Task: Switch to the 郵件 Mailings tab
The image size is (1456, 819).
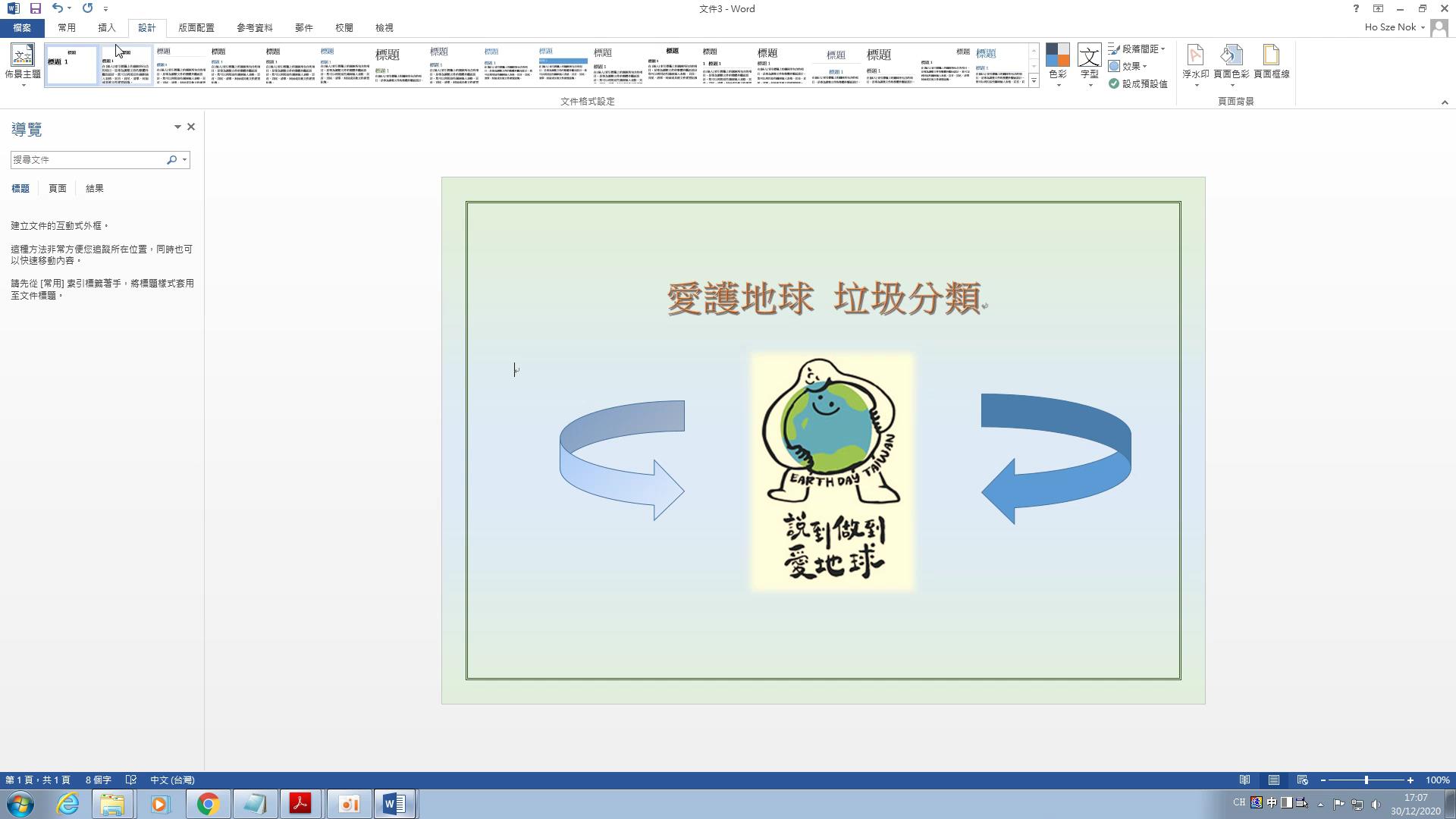Action: 304,27
